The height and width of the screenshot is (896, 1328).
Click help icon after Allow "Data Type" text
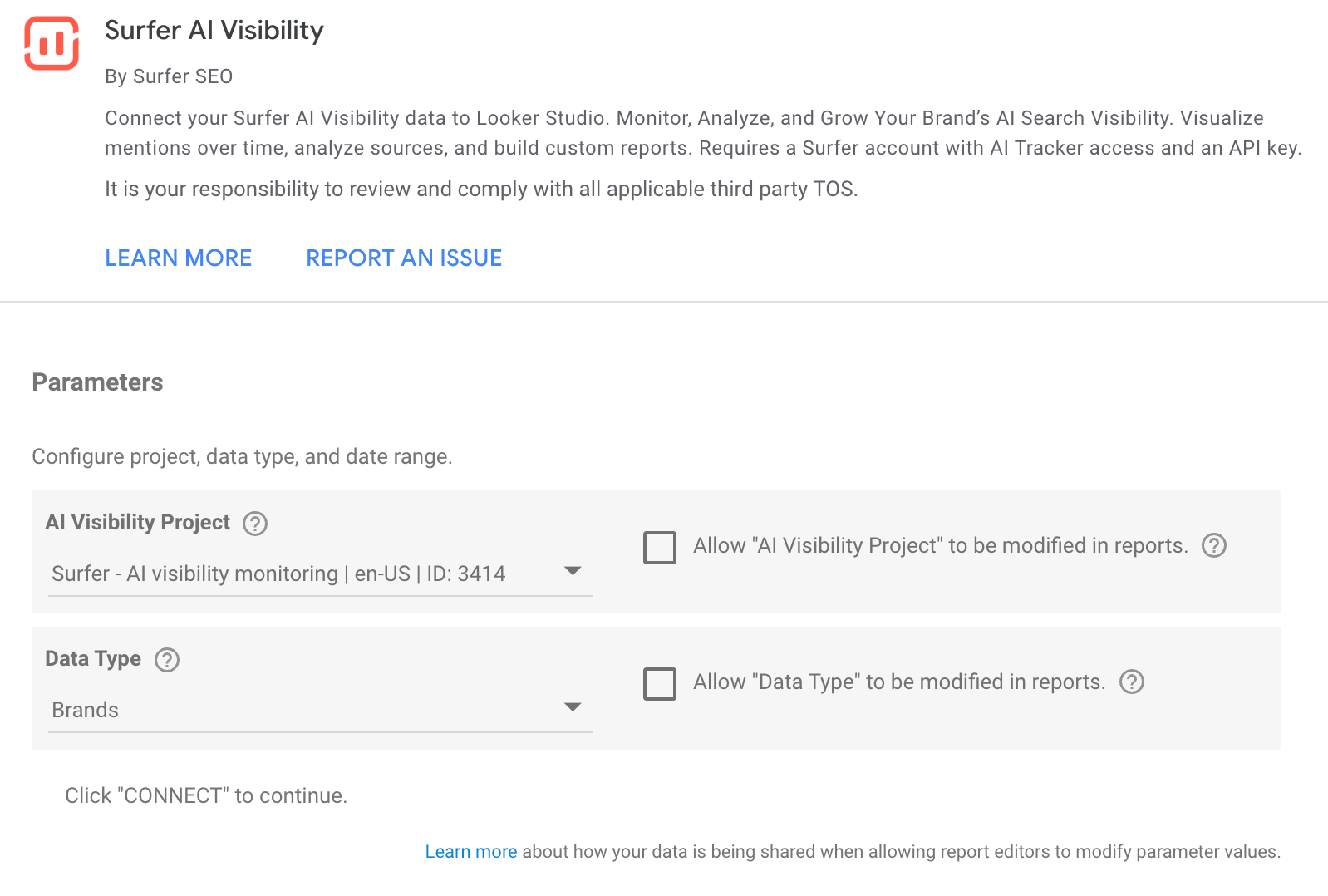[x=1132, y=682]
